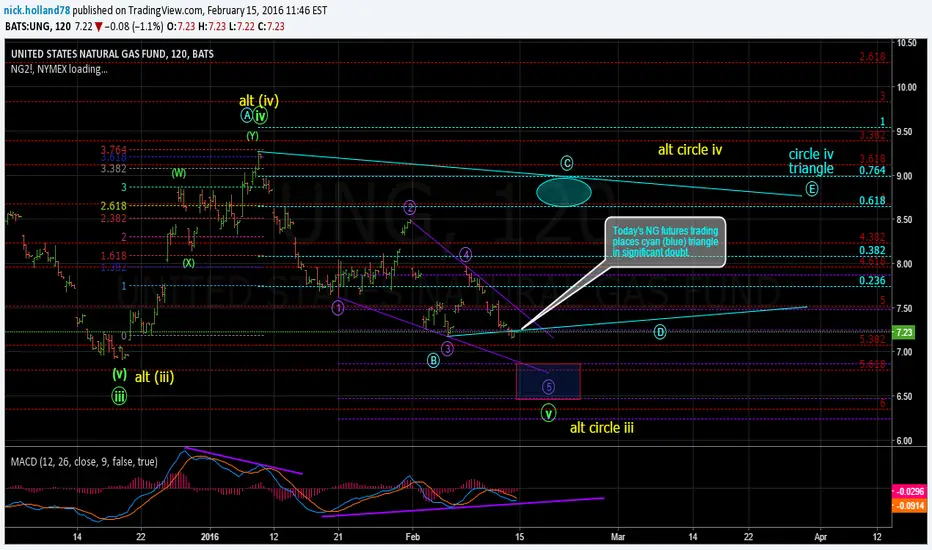Select the purple circled 2 wave marker

(410, 208)
